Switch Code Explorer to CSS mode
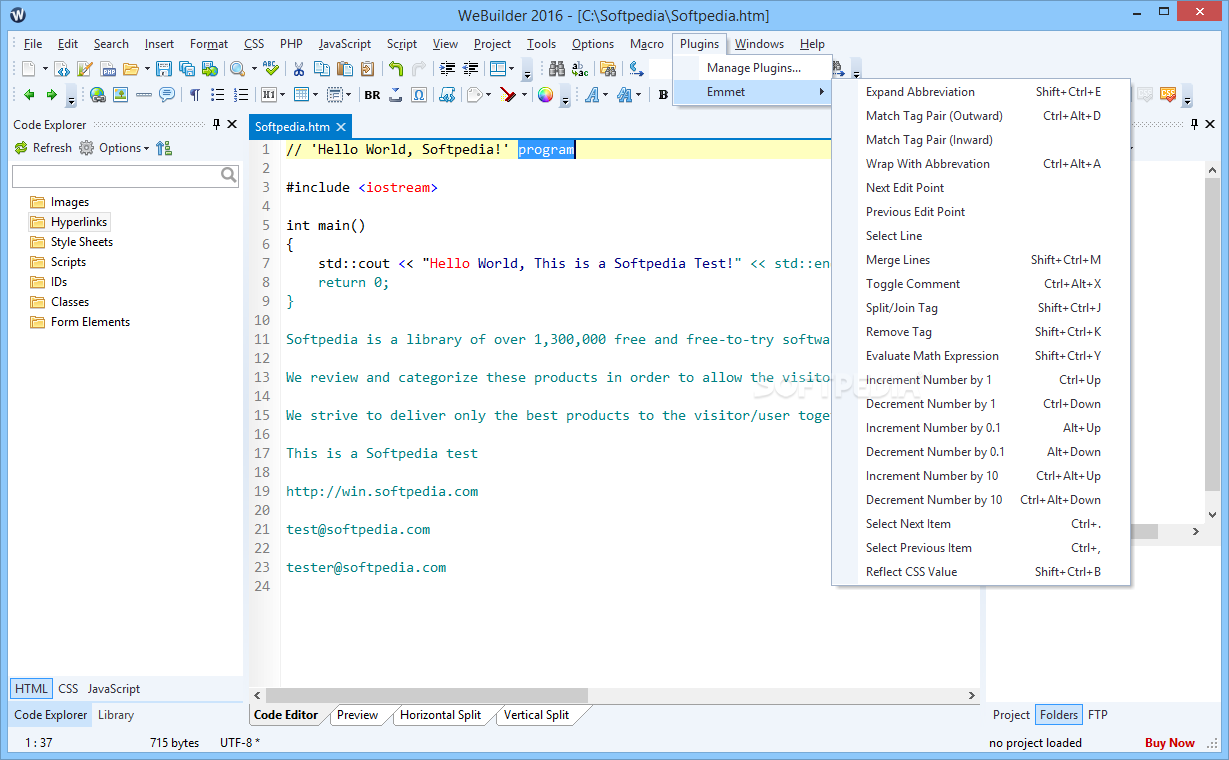The height and width of the screenshot is (760, 1229). pos(68,689)
